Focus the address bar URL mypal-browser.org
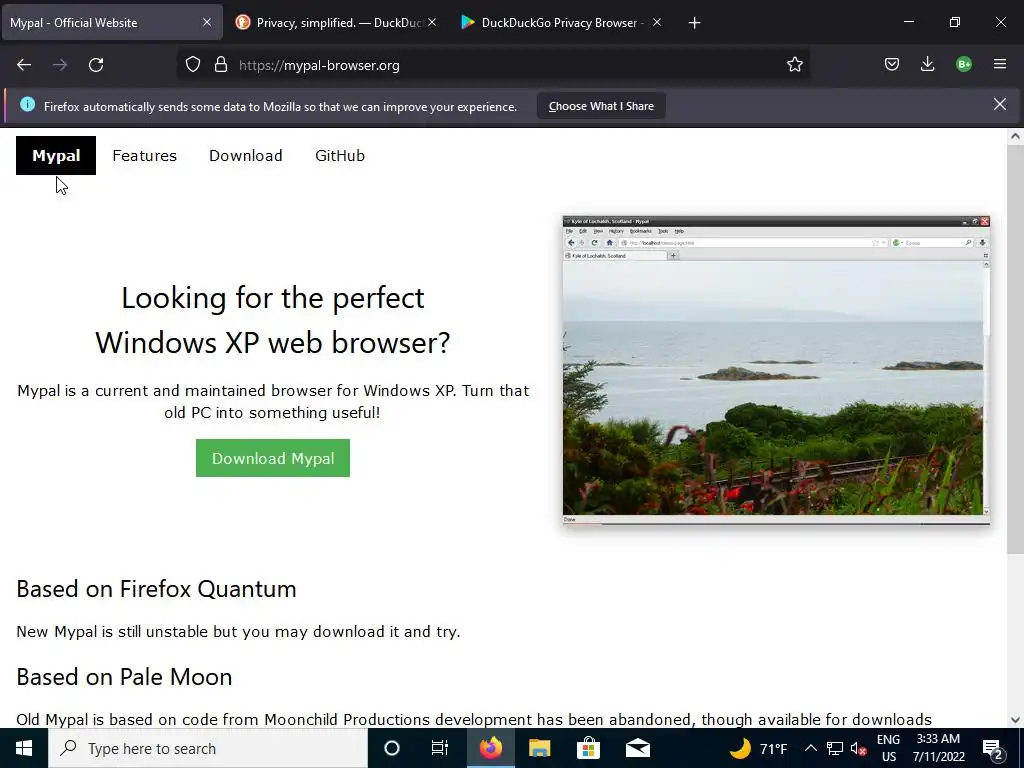1024x768 pixels. tap(493, 65)
